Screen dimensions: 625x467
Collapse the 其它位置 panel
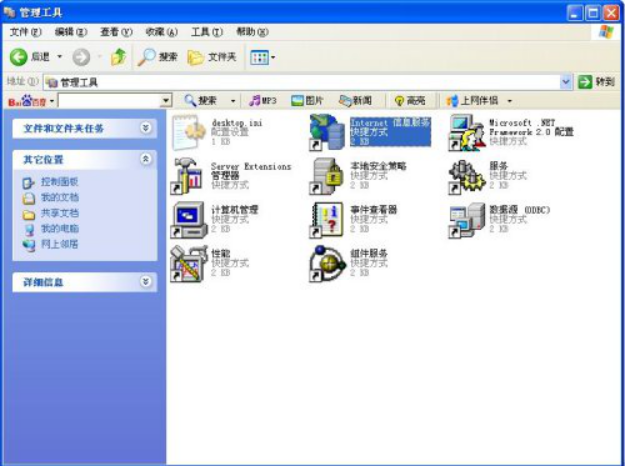(x=146, y=159)
